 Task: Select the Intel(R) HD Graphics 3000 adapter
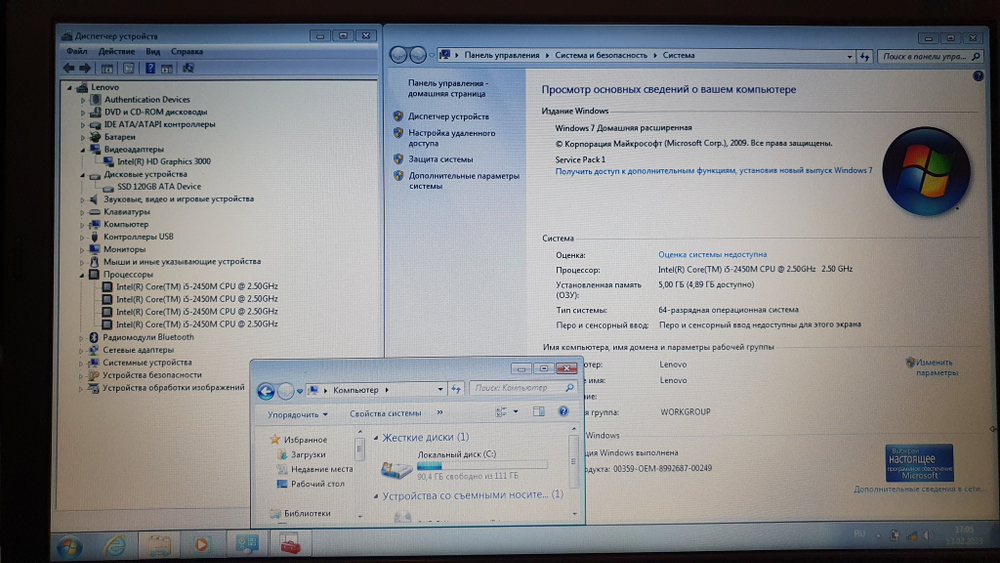point(164,161)
